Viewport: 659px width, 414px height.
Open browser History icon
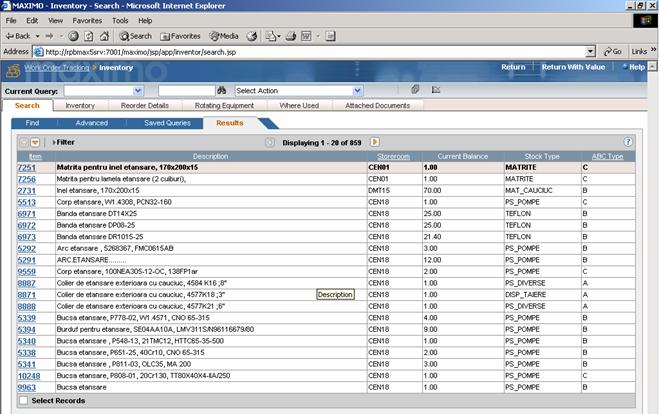coord(252,36)
